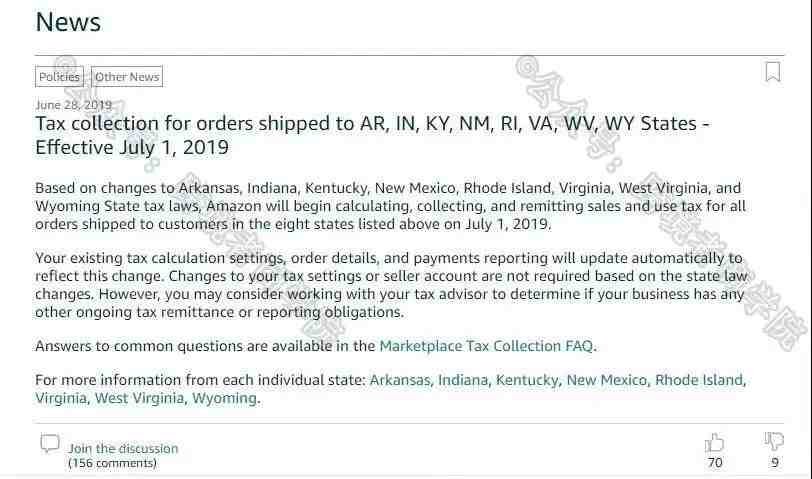Click the tax collection article headline

pyautogui.click(x=372, y=135)
